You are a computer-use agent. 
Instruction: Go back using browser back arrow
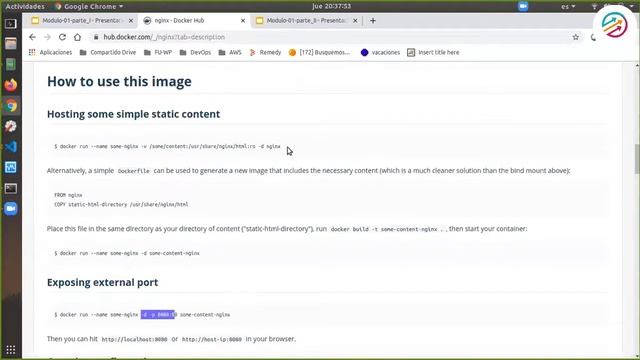coord(33,37)
